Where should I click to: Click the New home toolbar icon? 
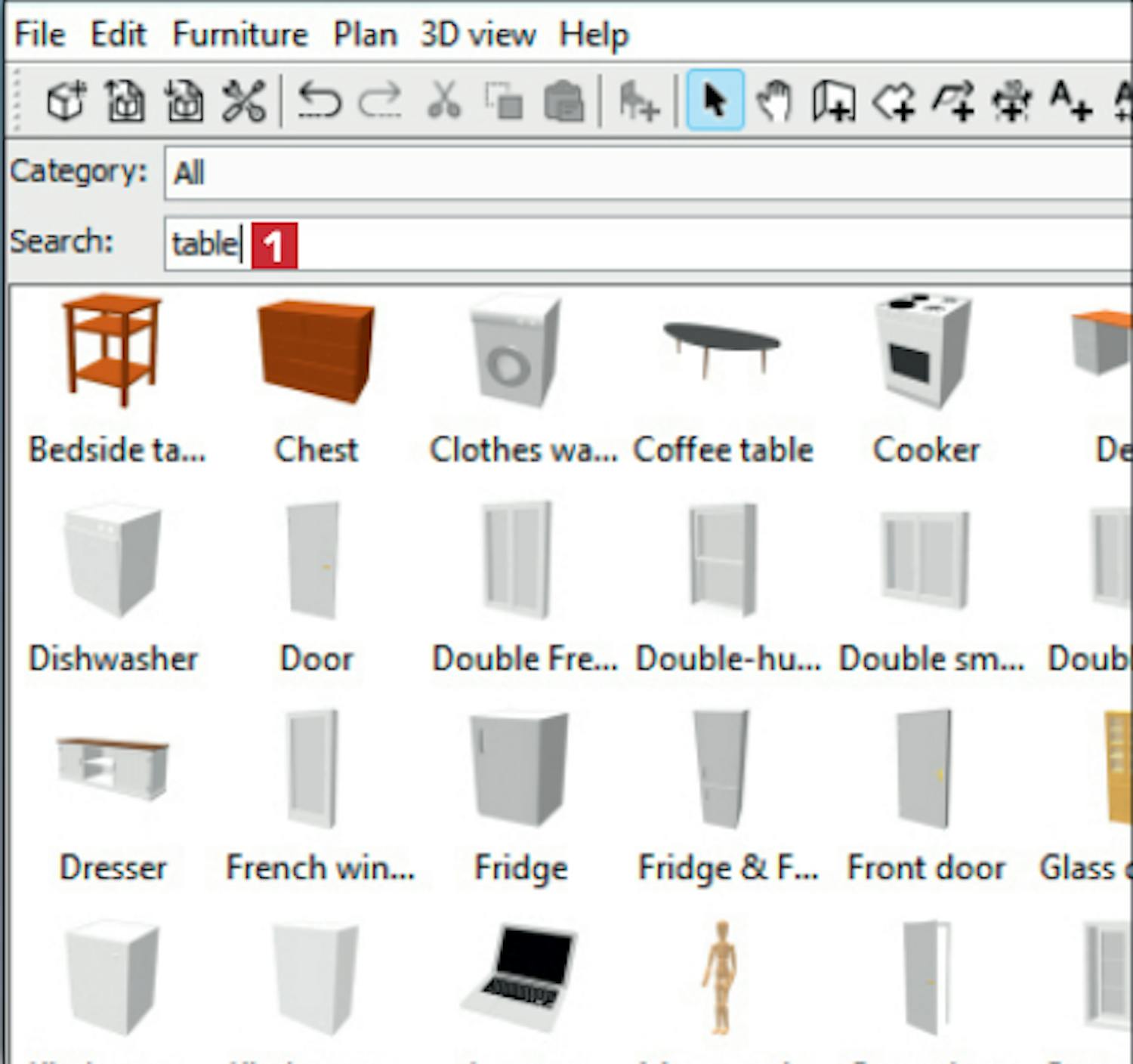tap(66, 101)
